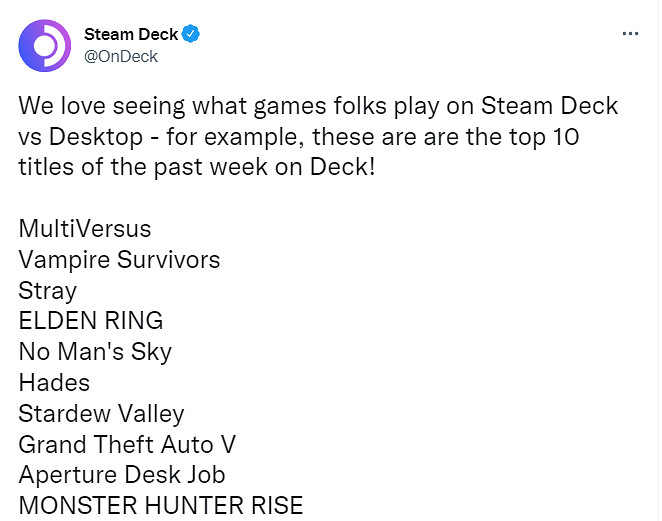
Task: Click the Hades title
Action: (54, 382)
